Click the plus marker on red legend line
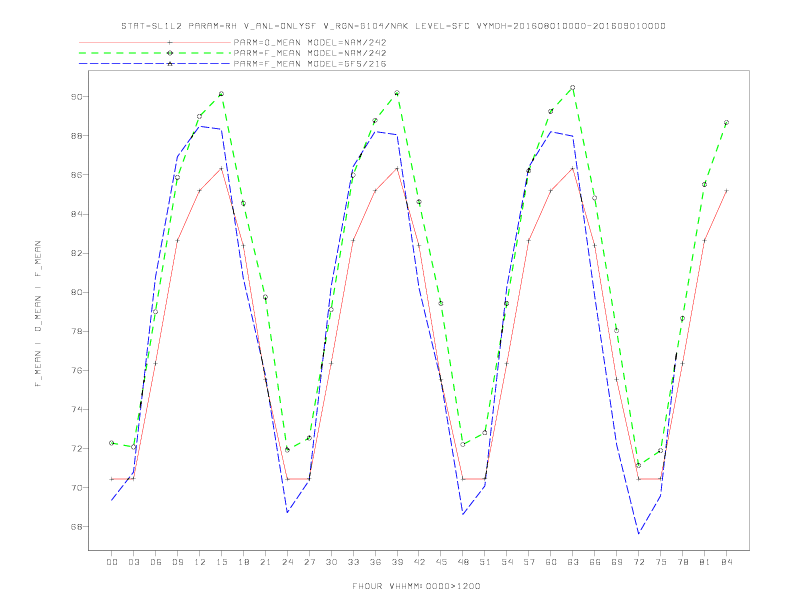 [x=170, y=42]
